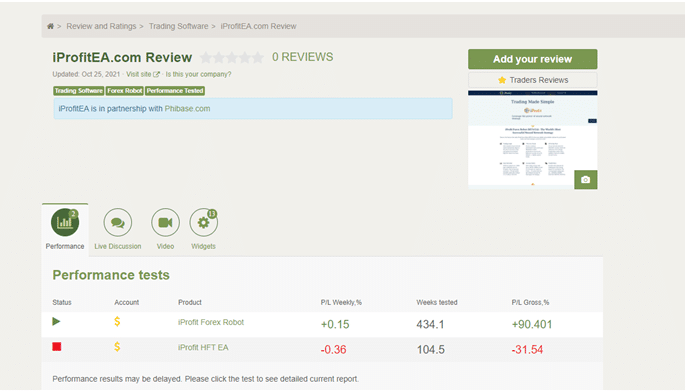Open the website screenshot thumbnail

[x=532, y=140]
